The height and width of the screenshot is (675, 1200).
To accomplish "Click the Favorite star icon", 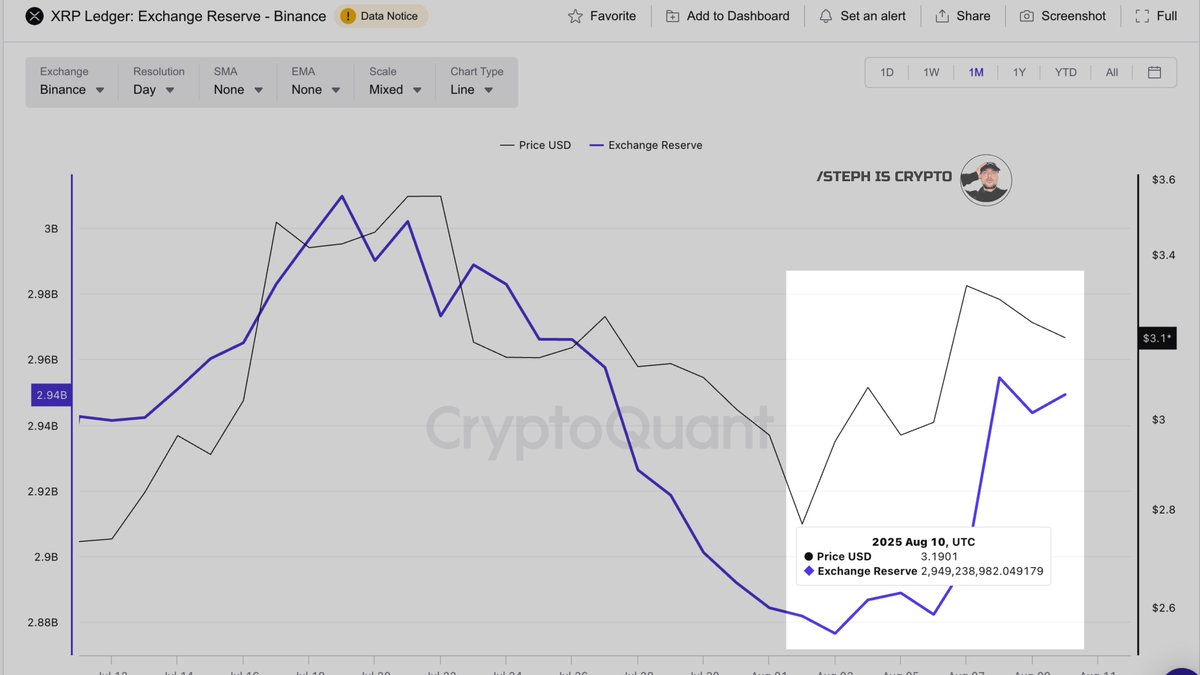I will tap(574, 16).
